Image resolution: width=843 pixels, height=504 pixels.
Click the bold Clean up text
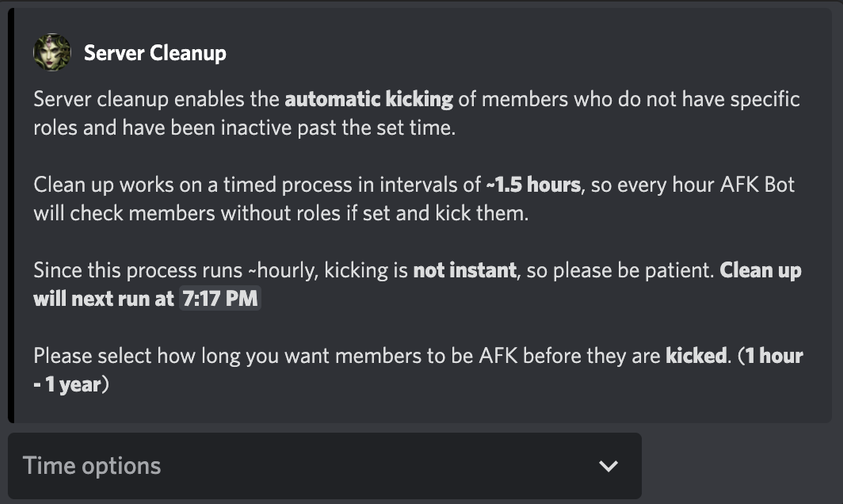tap(760, 270)
